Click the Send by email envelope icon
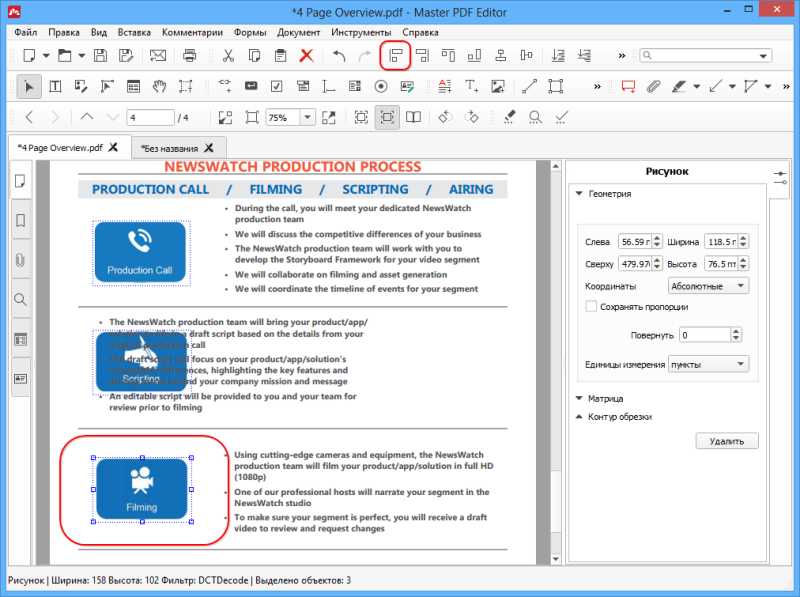This screenshot has width=800, height=597. coord(158,55)
